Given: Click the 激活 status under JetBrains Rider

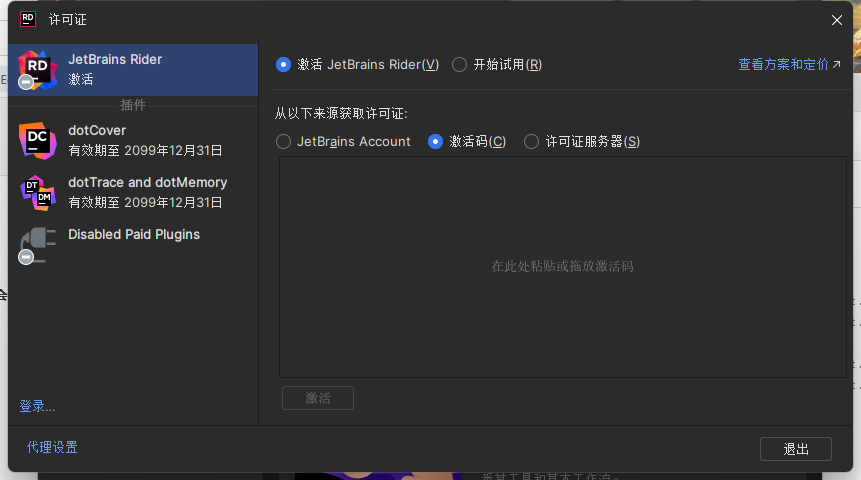Looking at the screenshot, I should (x=81, y=80).
